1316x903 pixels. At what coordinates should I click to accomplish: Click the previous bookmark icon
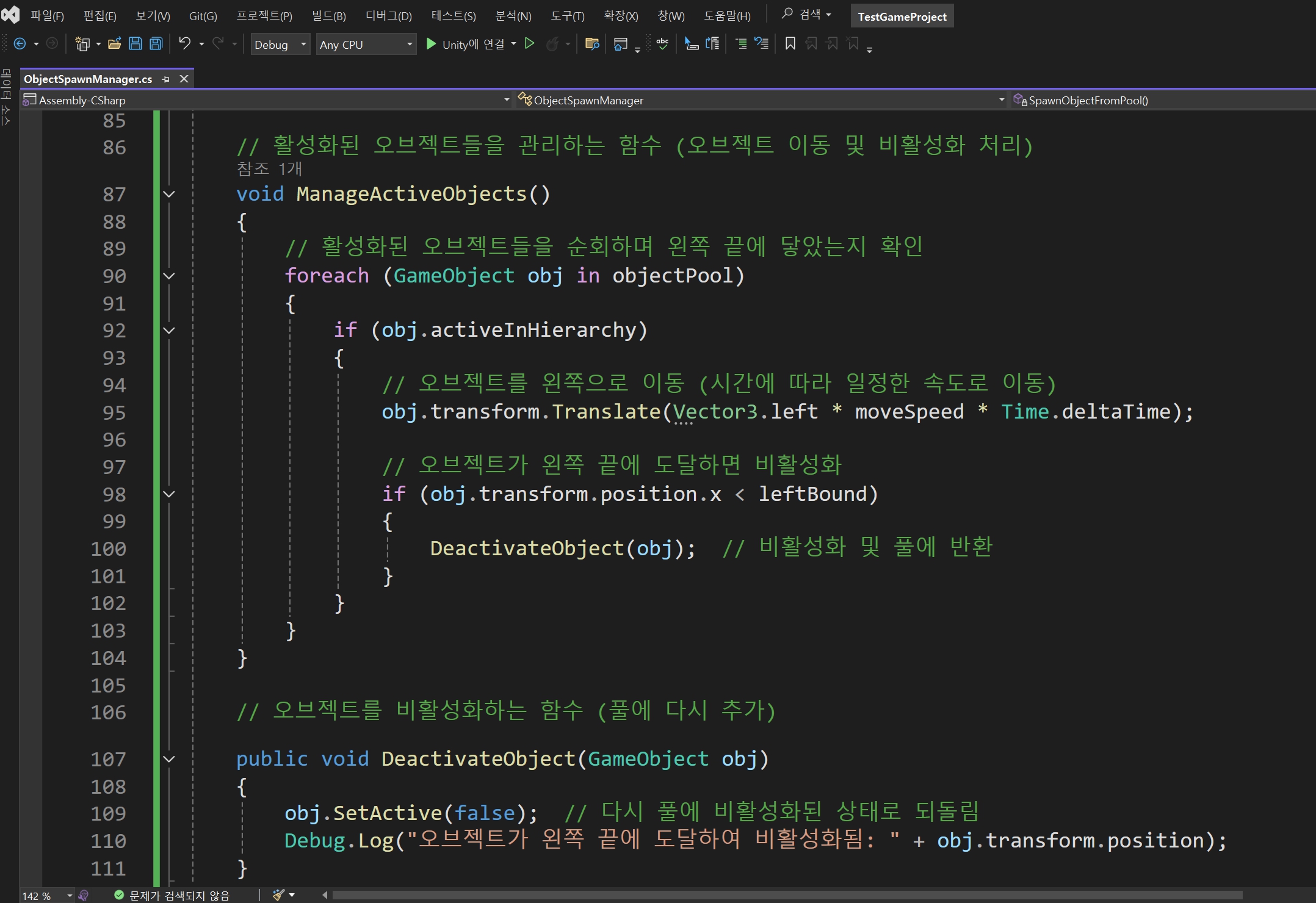[811, 44]
